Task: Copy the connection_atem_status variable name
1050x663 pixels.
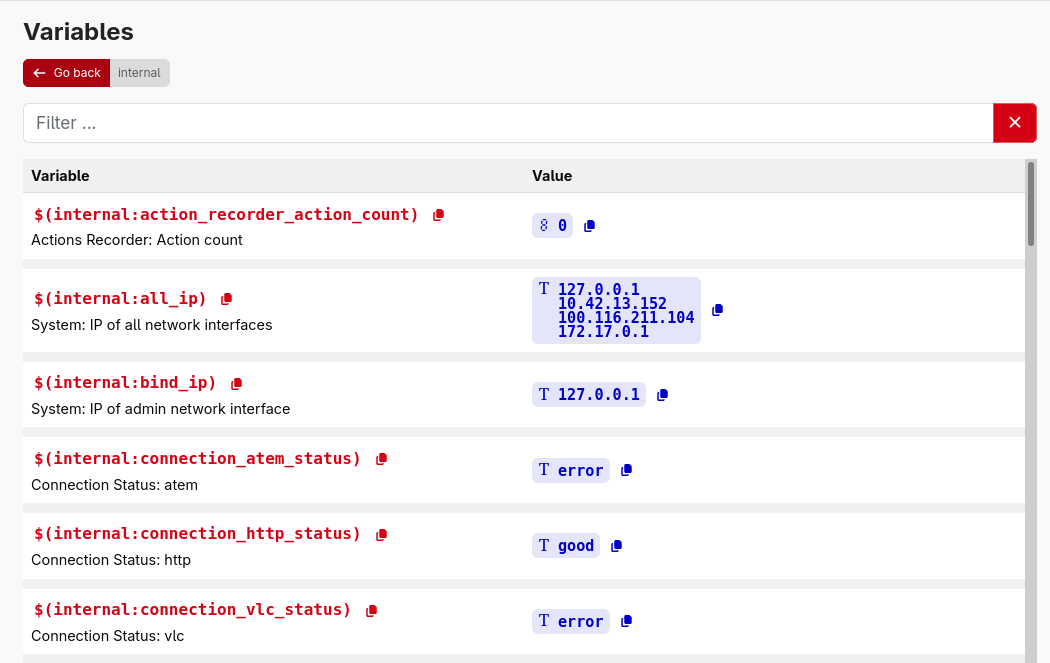Action: 381,457
